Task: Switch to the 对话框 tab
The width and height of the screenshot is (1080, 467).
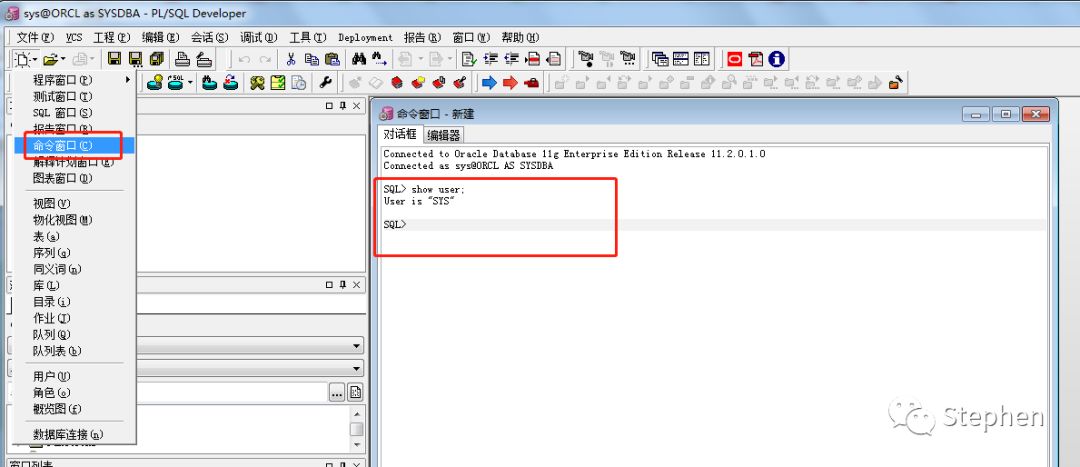Action: (399, 134)
